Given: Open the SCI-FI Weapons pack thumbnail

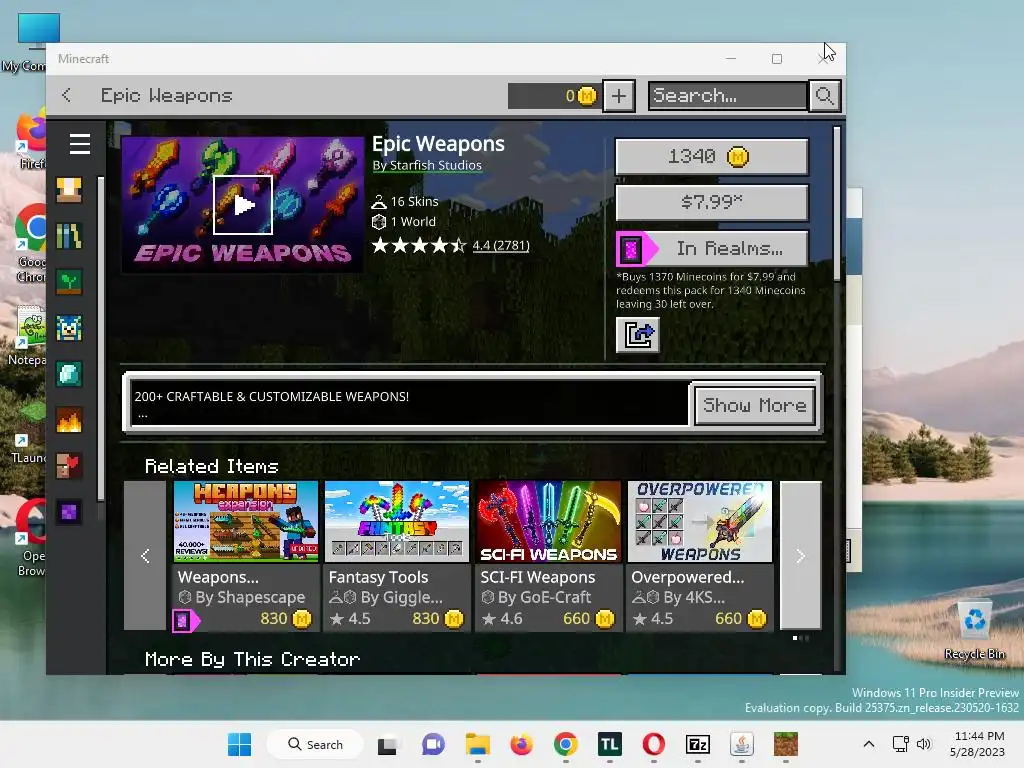Looking at the screenshot, I should (549, 522).
